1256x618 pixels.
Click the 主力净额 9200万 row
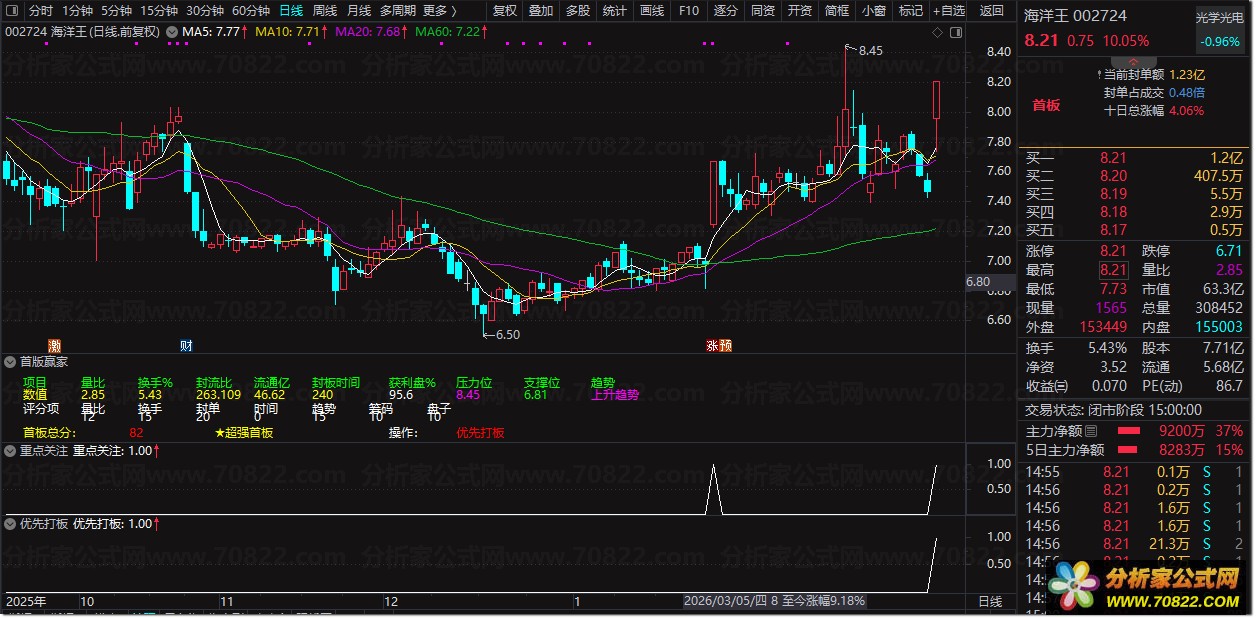(x=1134, y=431)
